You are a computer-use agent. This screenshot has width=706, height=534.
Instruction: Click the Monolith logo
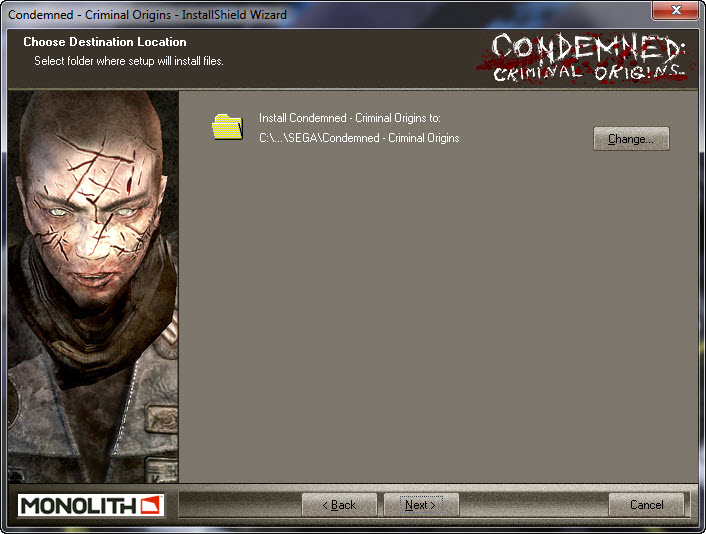coord(91,505)
